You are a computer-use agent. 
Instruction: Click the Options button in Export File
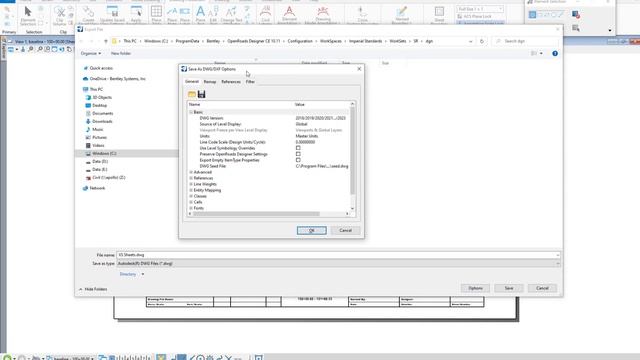[x=475, y=288]
